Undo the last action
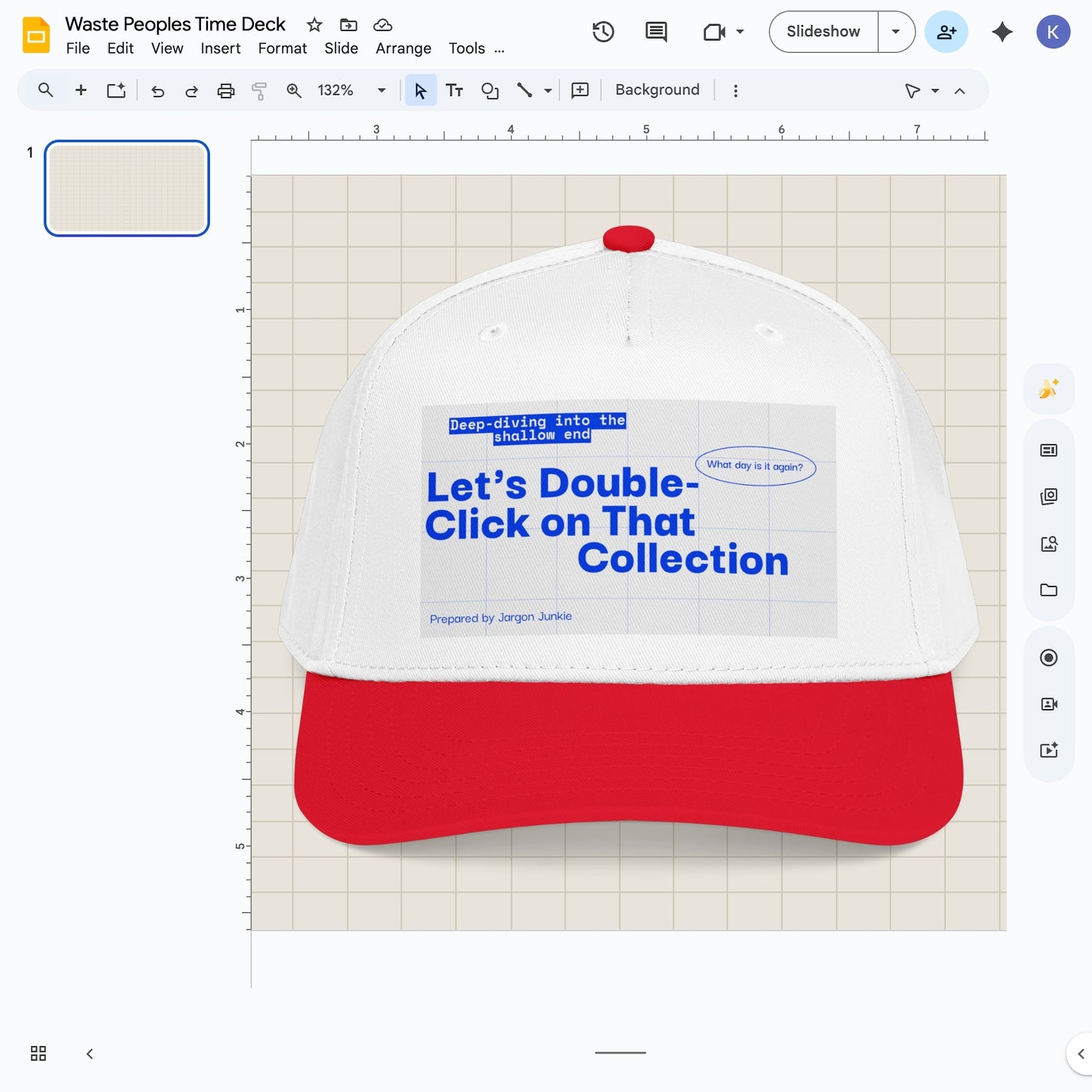Image resolution: width=1092 pixels, height=1092 pixels. click(157, 91)
